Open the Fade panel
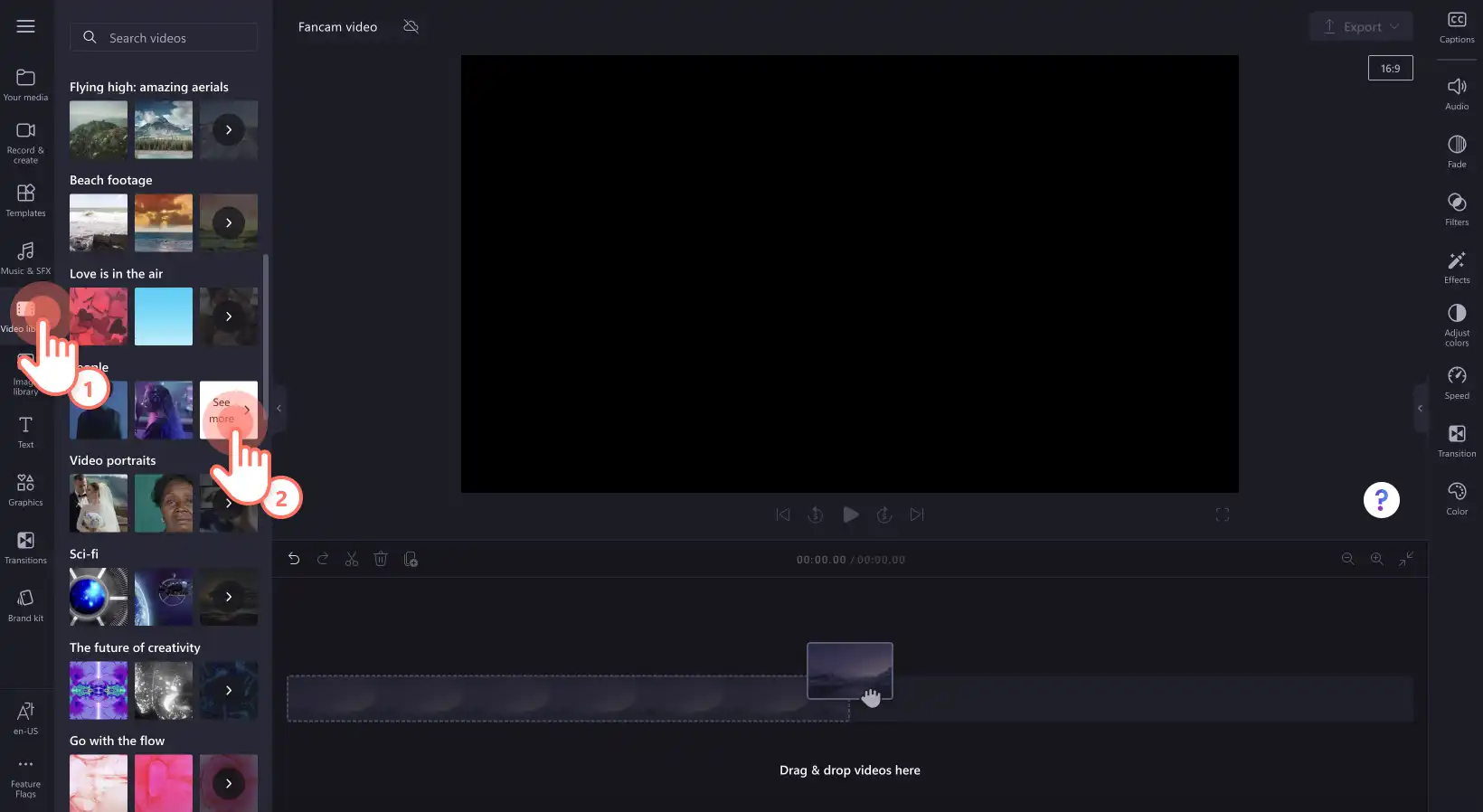Viewport: 1483px width, 812px height. click(x=1457, y=152)
